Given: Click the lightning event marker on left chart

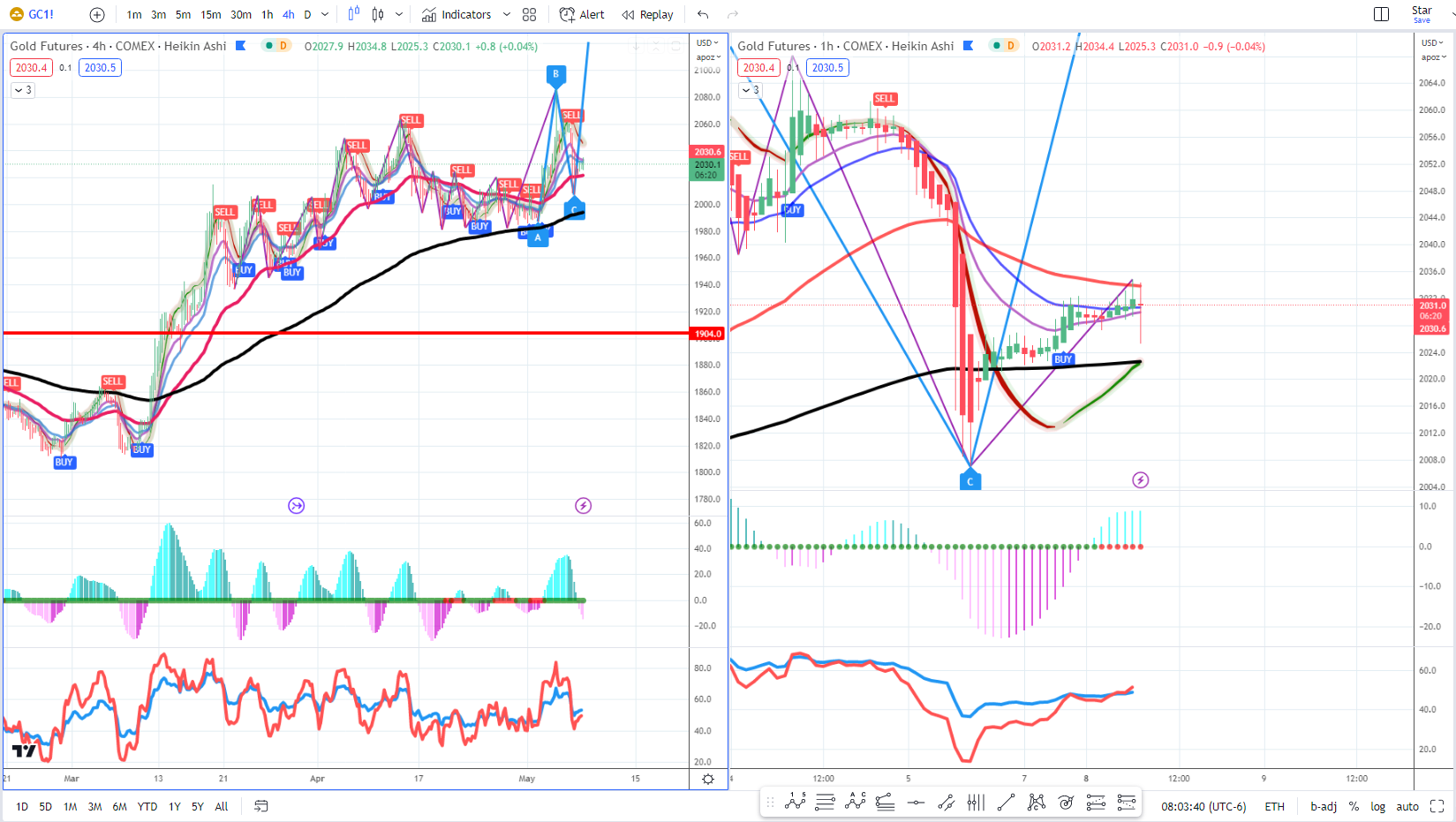Looking at the screenshot, I should click(x=584, y=506).
